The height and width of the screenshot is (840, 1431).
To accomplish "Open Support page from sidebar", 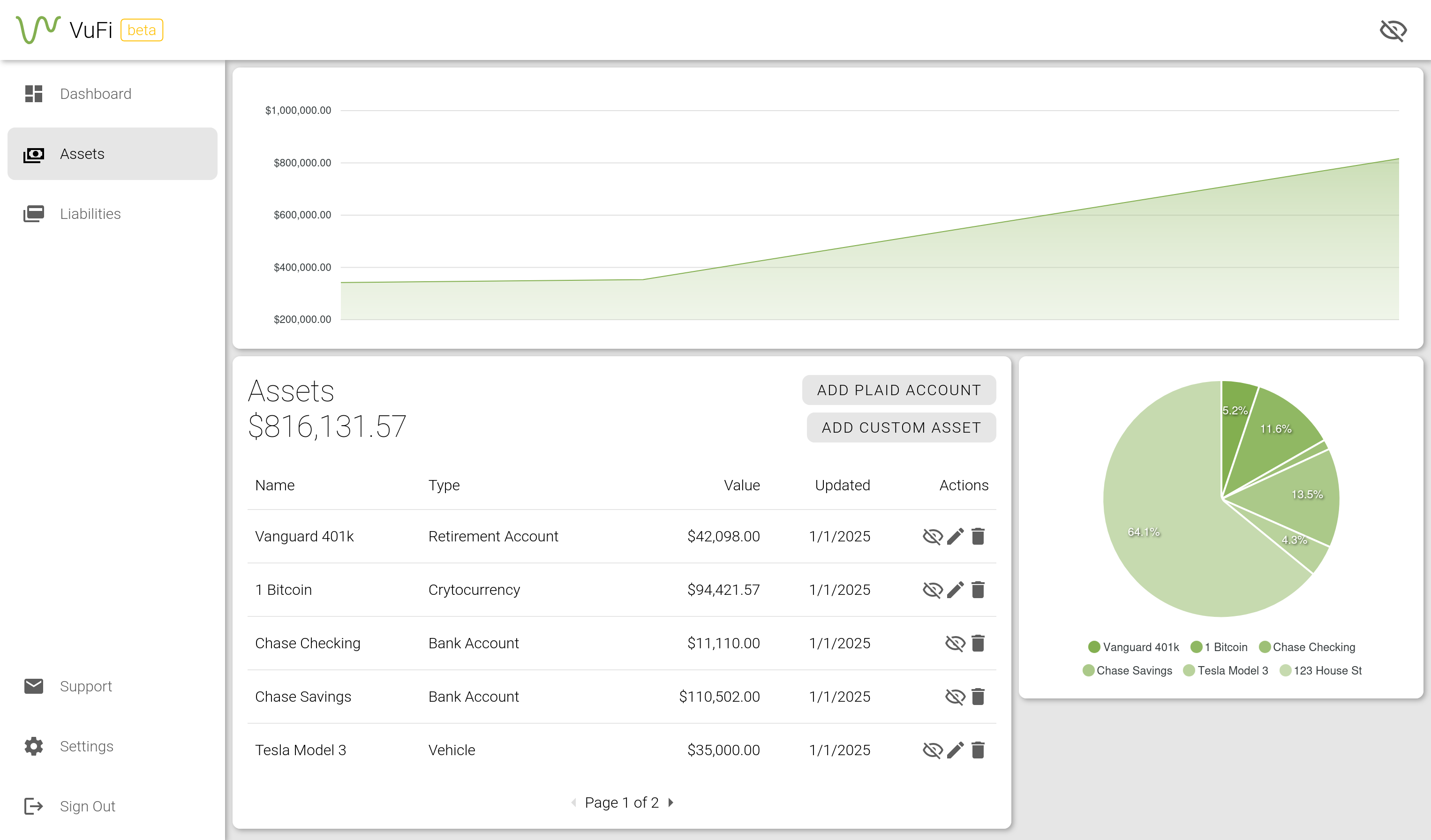I will pos(113,686).
